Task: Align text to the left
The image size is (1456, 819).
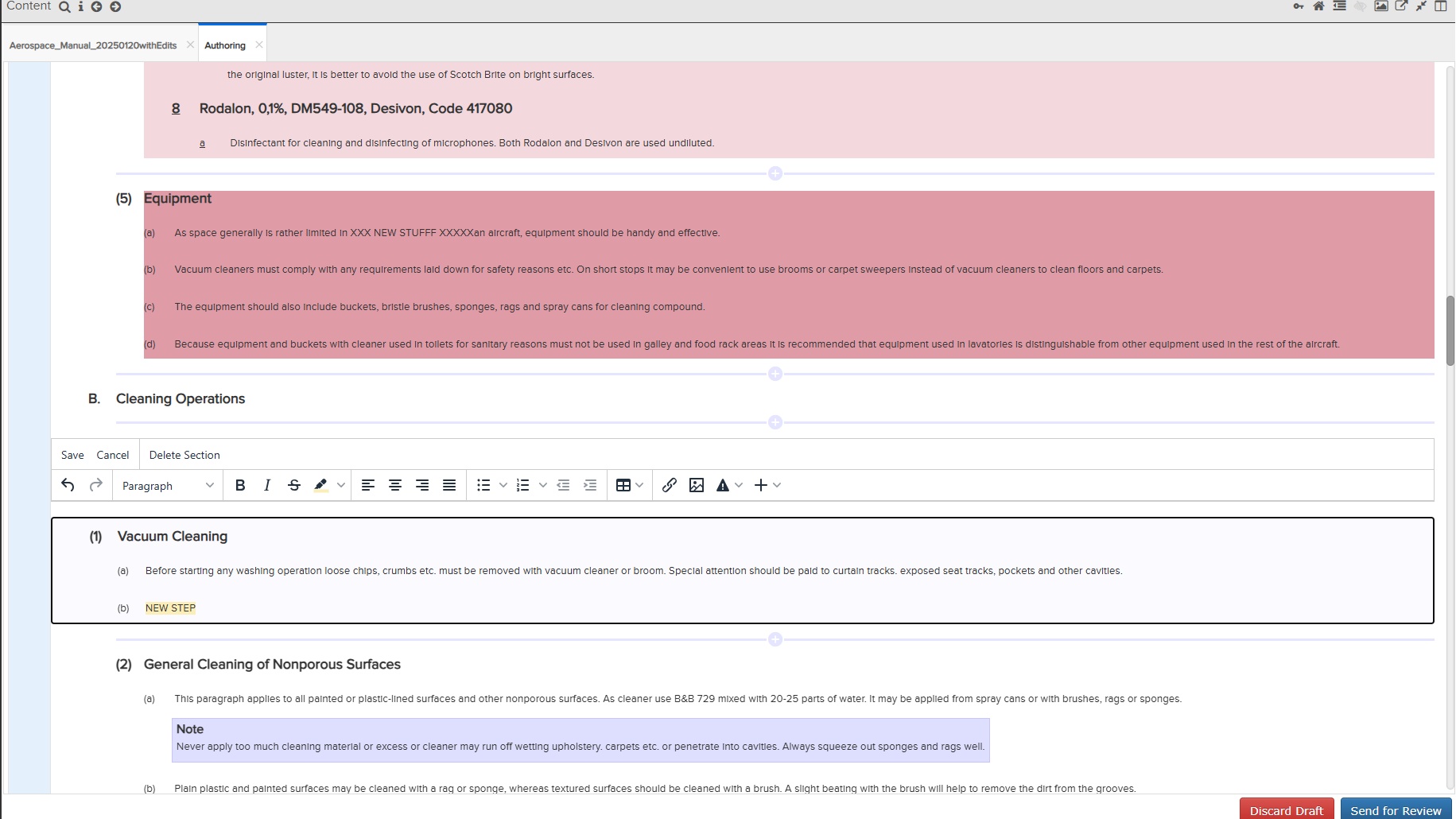Action: click(368, 485)
